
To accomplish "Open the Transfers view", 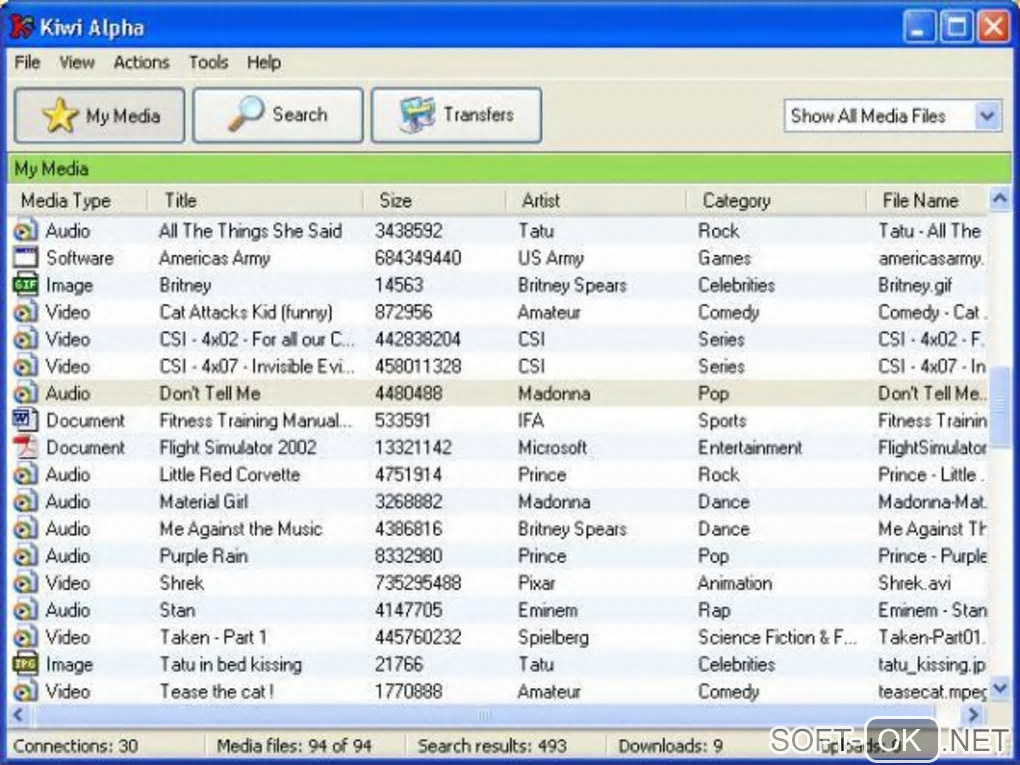I will click(x=456, y=115).
